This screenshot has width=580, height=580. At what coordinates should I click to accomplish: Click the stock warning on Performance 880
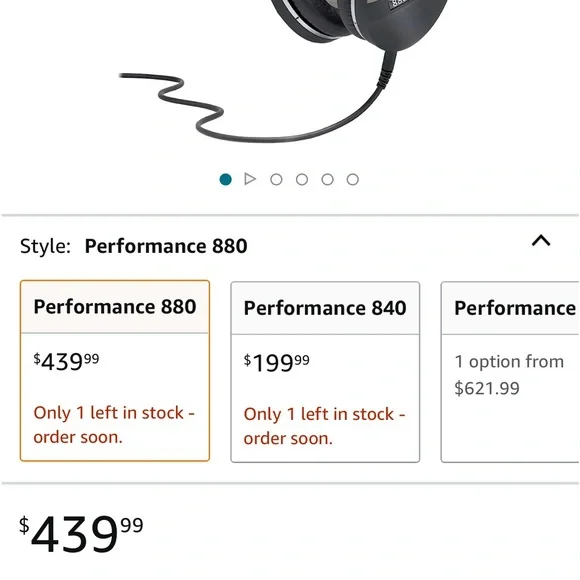pos(114,425)
